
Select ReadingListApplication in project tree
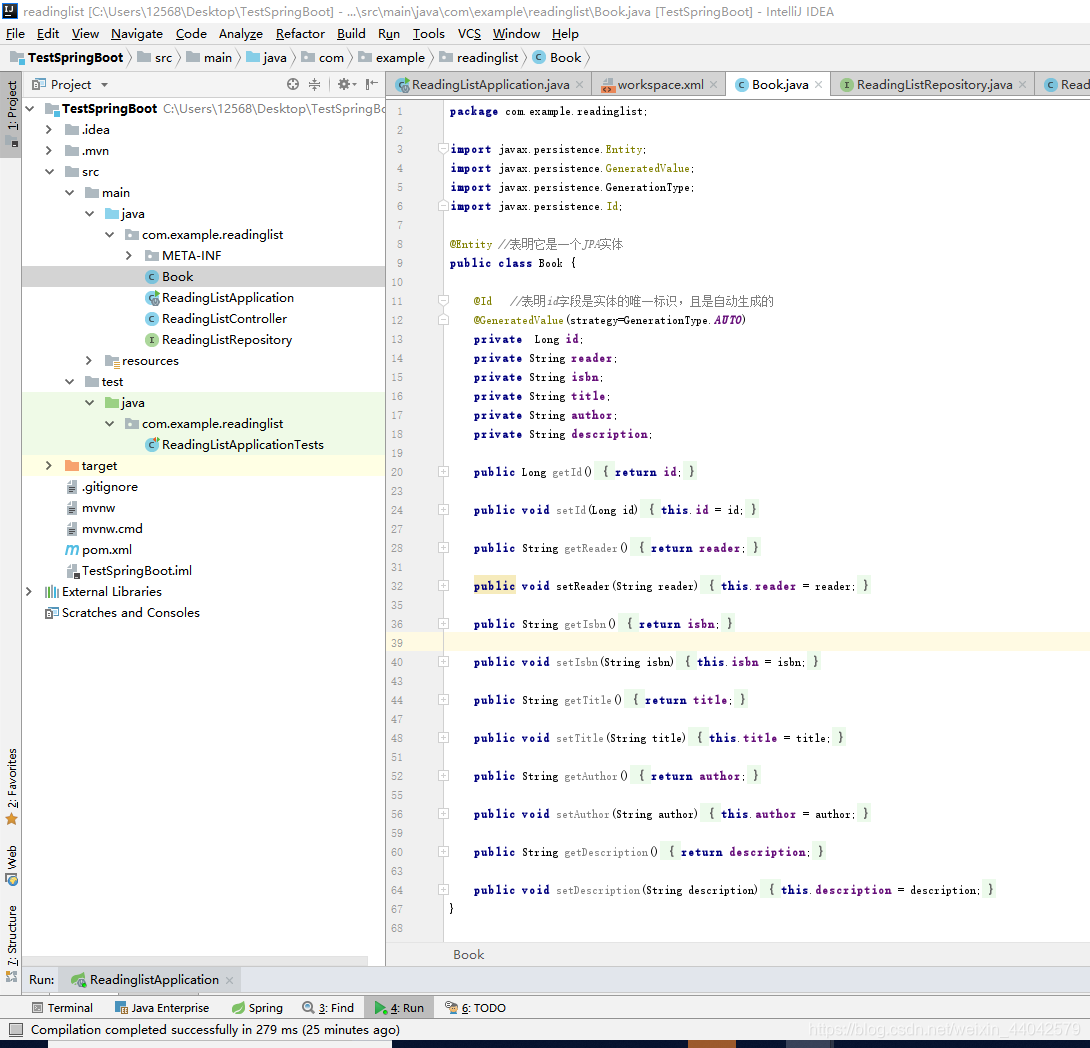click(x=203, y=297)
